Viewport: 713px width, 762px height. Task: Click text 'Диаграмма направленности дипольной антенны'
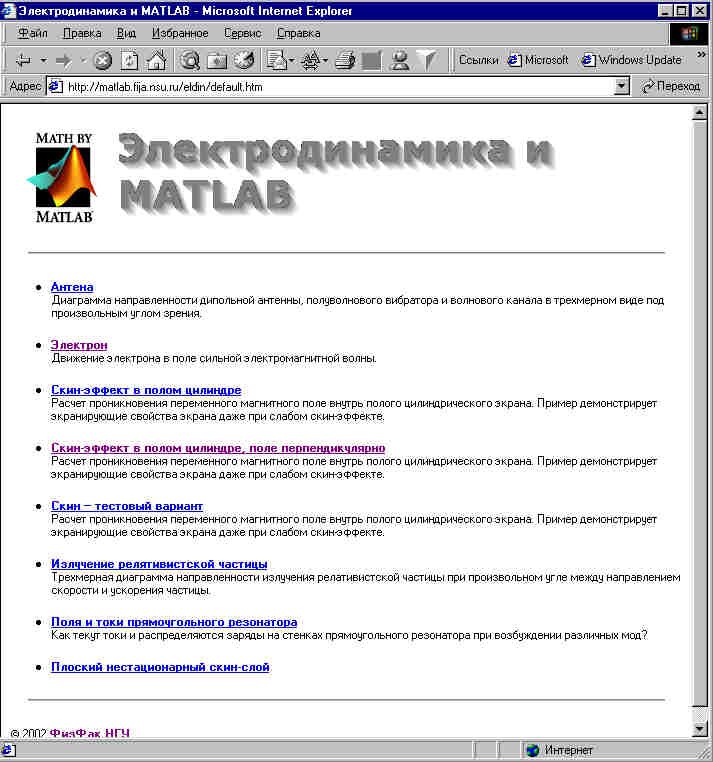177,301
